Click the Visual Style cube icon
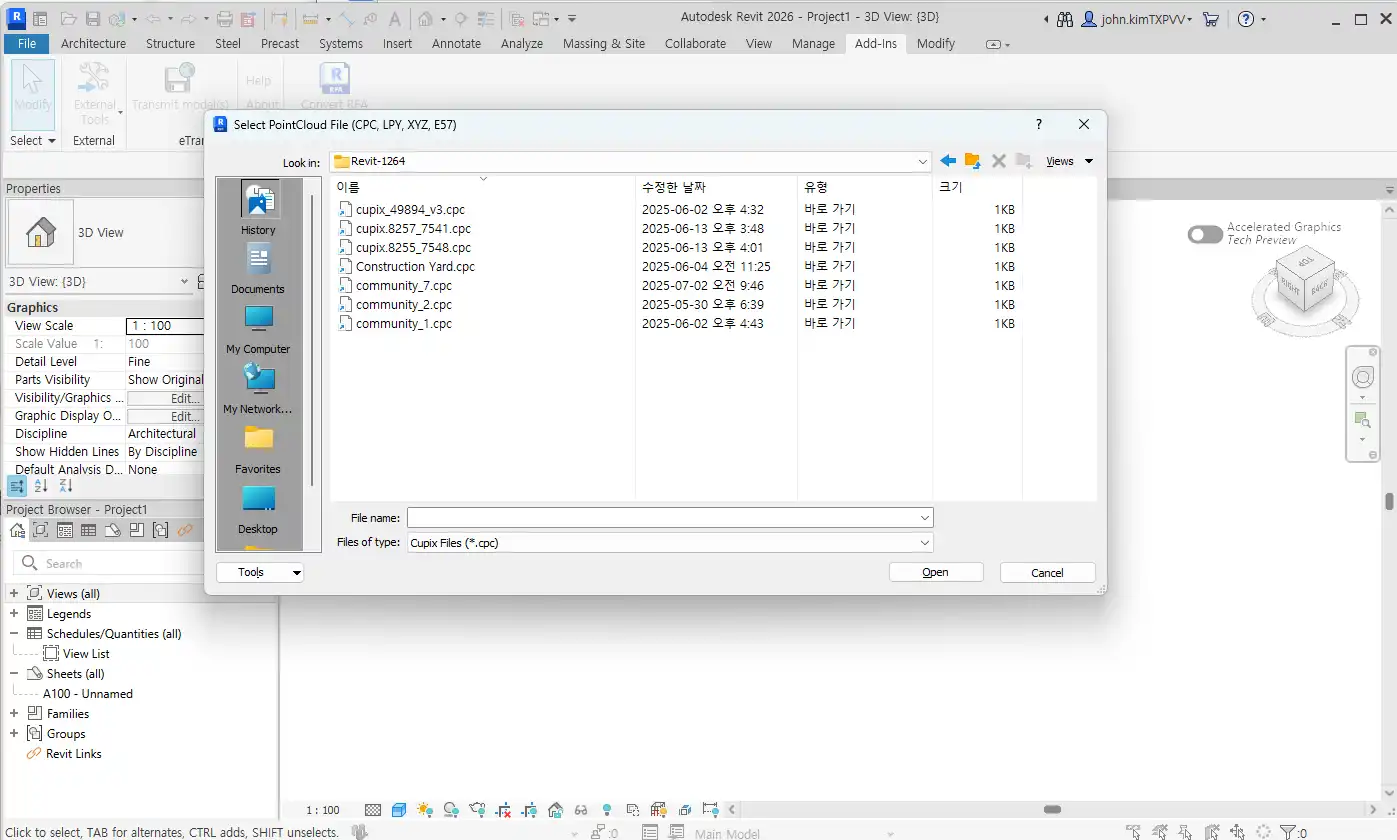 [399, 810]
